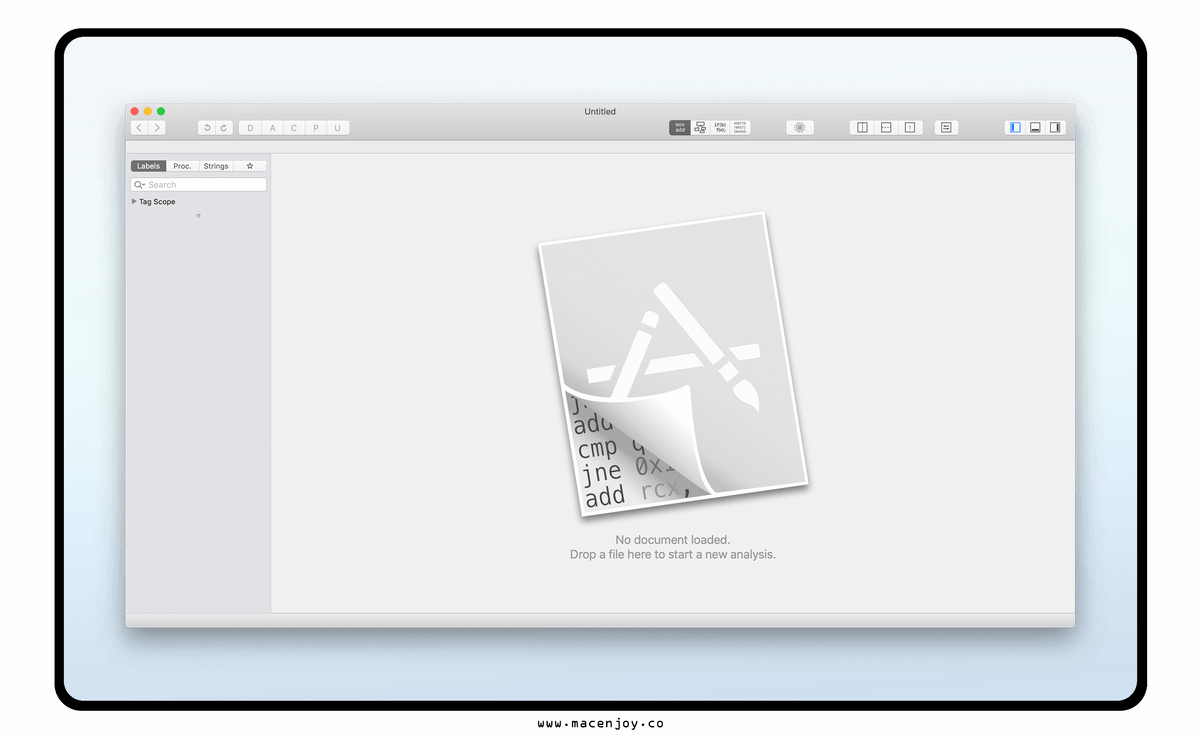Viewport: 1200px width, 735px height.
Task: Minimize the Untitled window
Action: click(148, 111)
